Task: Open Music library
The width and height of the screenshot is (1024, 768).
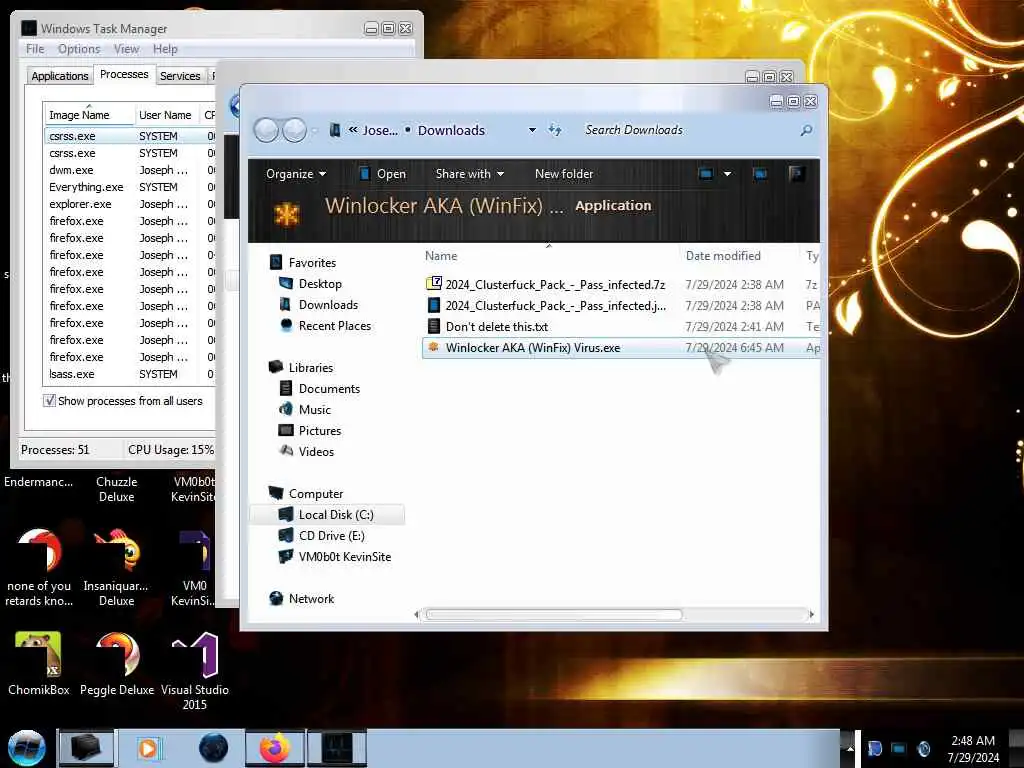Action: click(315, 409)
